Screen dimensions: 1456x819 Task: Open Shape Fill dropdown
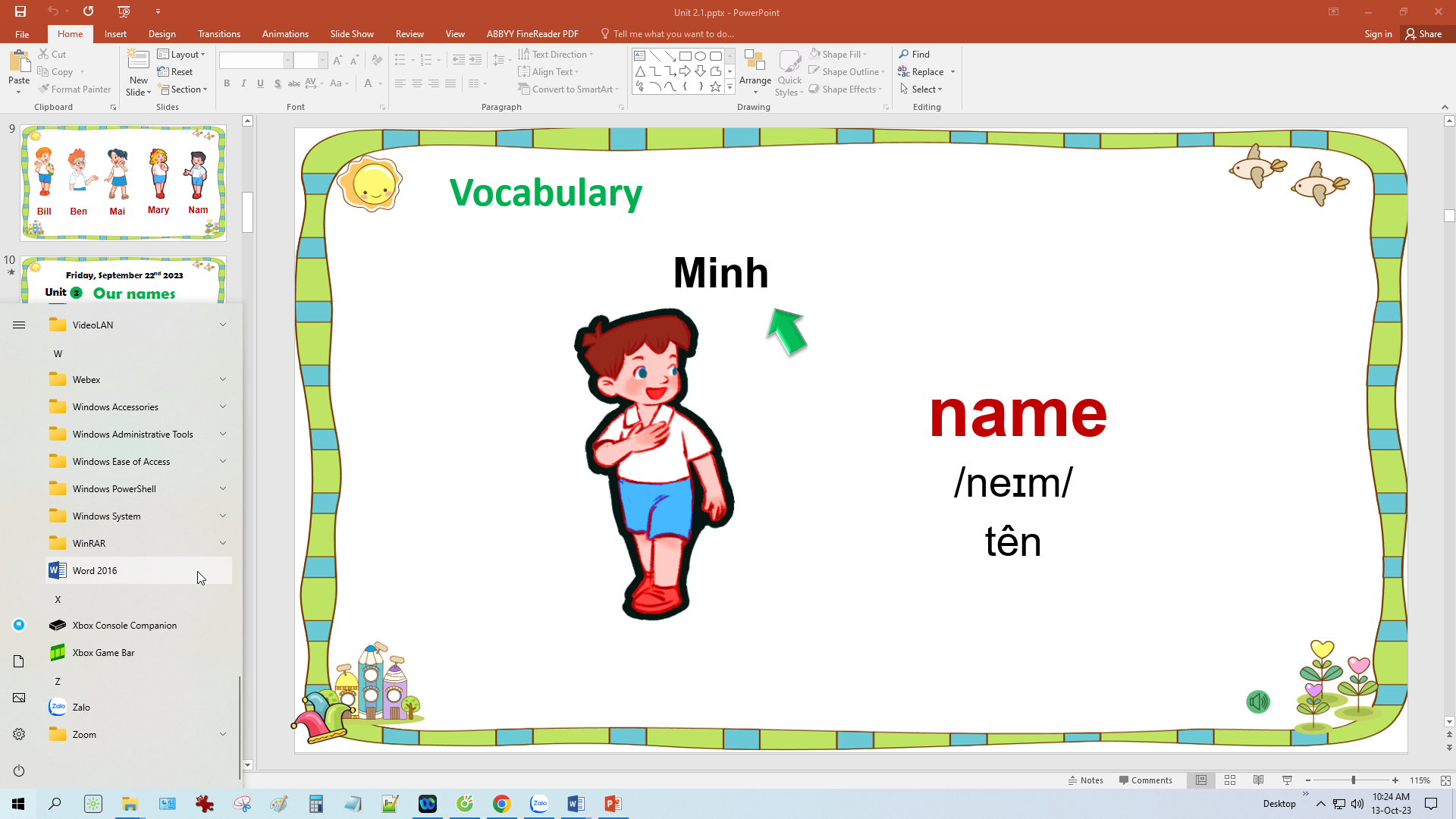[x=838, y=55]
